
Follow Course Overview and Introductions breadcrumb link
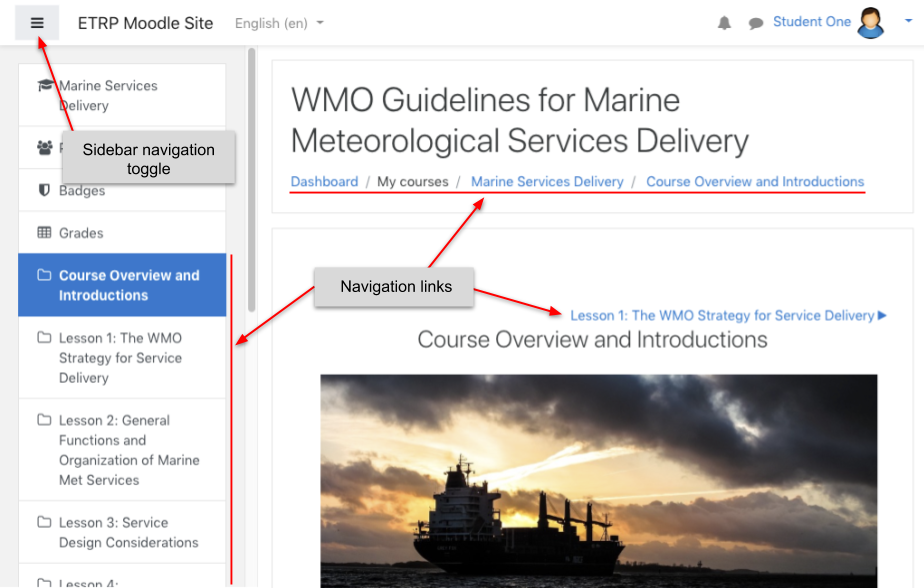click(x=755, y=181)
